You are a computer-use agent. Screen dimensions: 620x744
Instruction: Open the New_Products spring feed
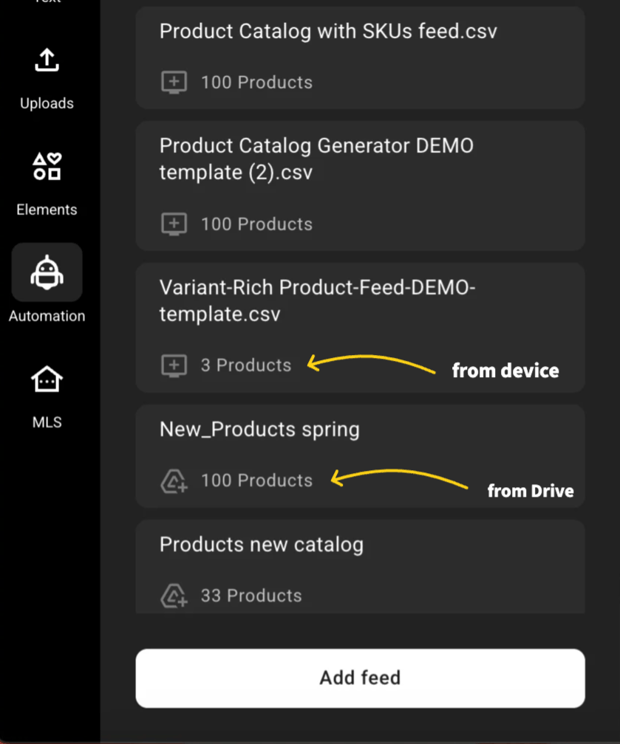[260, 430]
